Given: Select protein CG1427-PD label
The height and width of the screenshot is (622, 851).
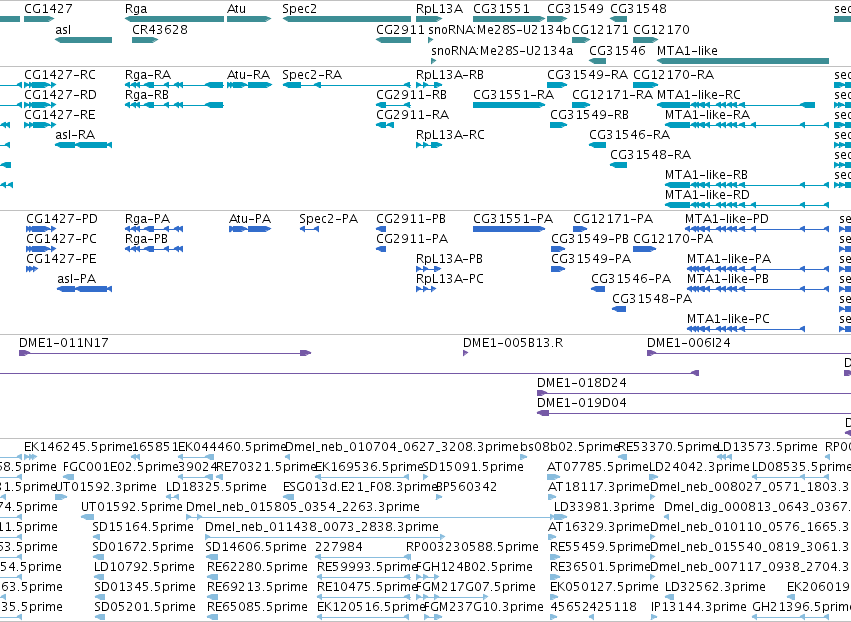Looking at the screenshot, I should (62, 219).
